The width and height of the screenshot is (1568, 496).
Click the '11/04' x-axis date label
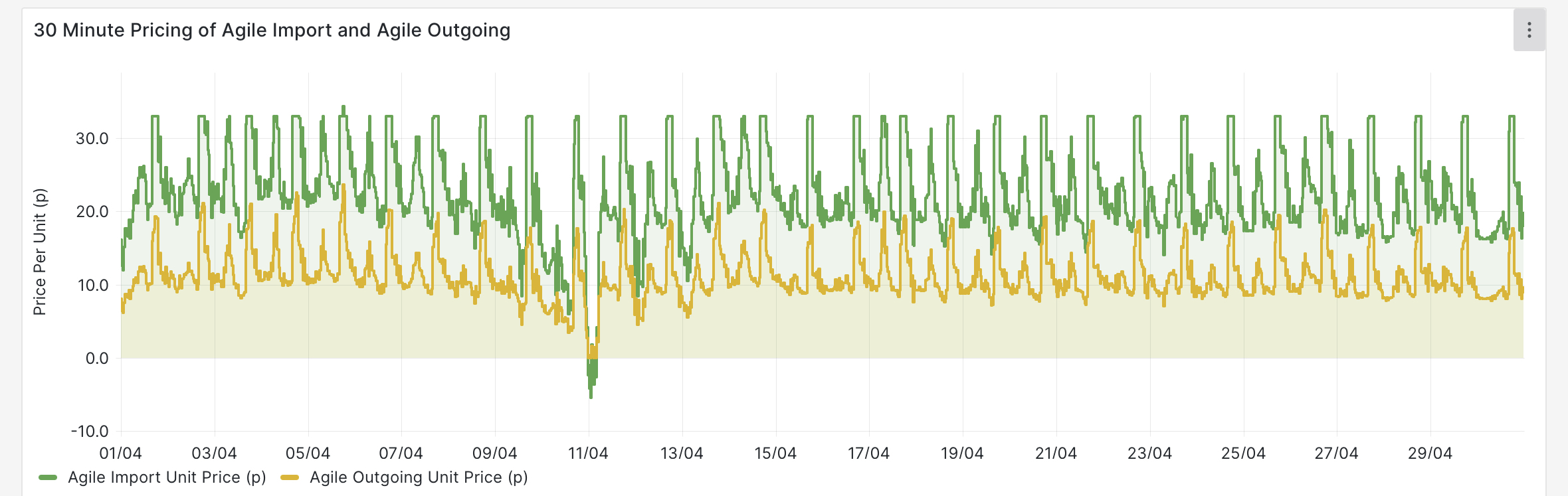[x=588, y=454]
